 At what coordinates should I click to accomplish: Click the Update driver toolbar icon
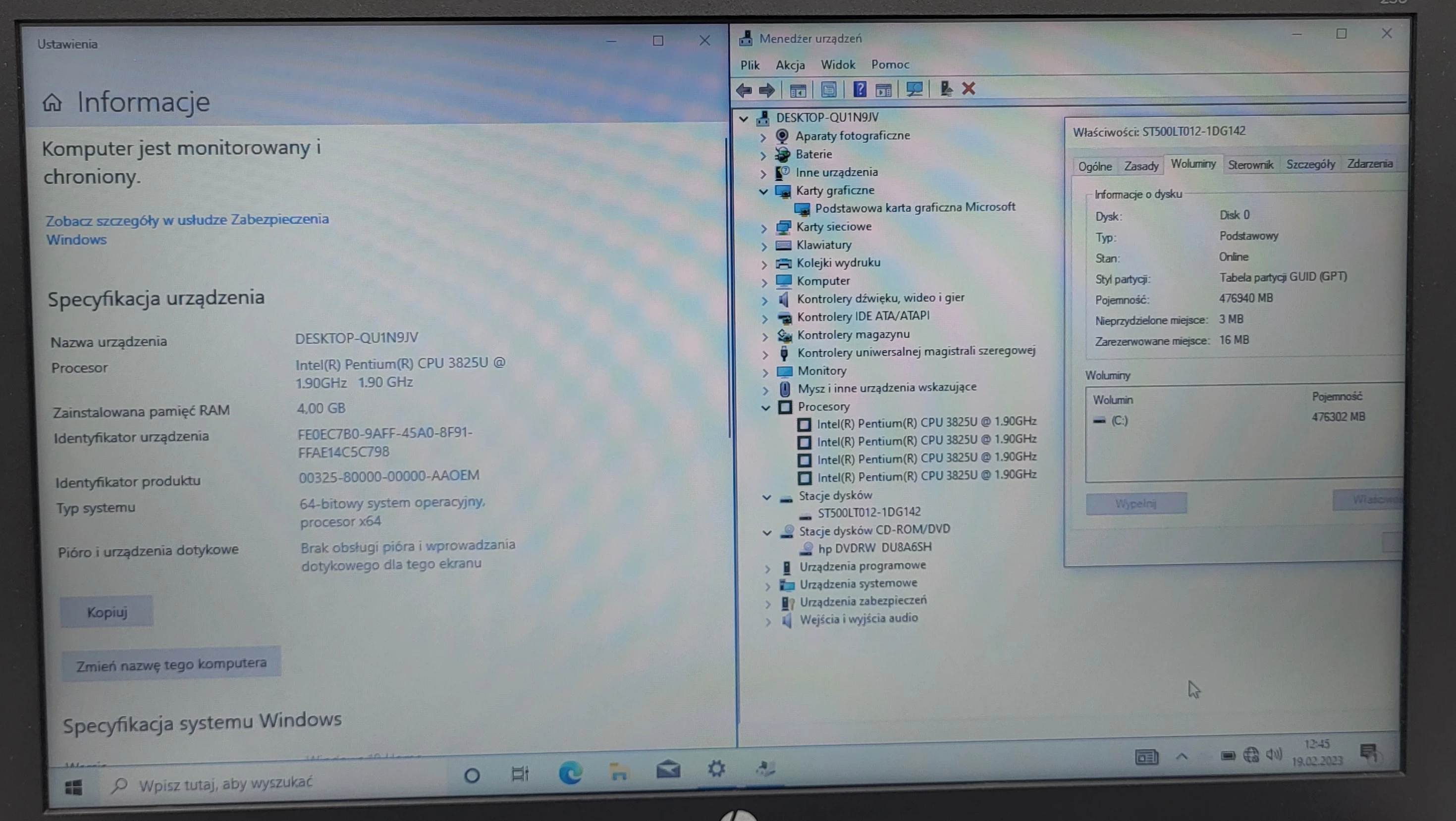(946, 89)
